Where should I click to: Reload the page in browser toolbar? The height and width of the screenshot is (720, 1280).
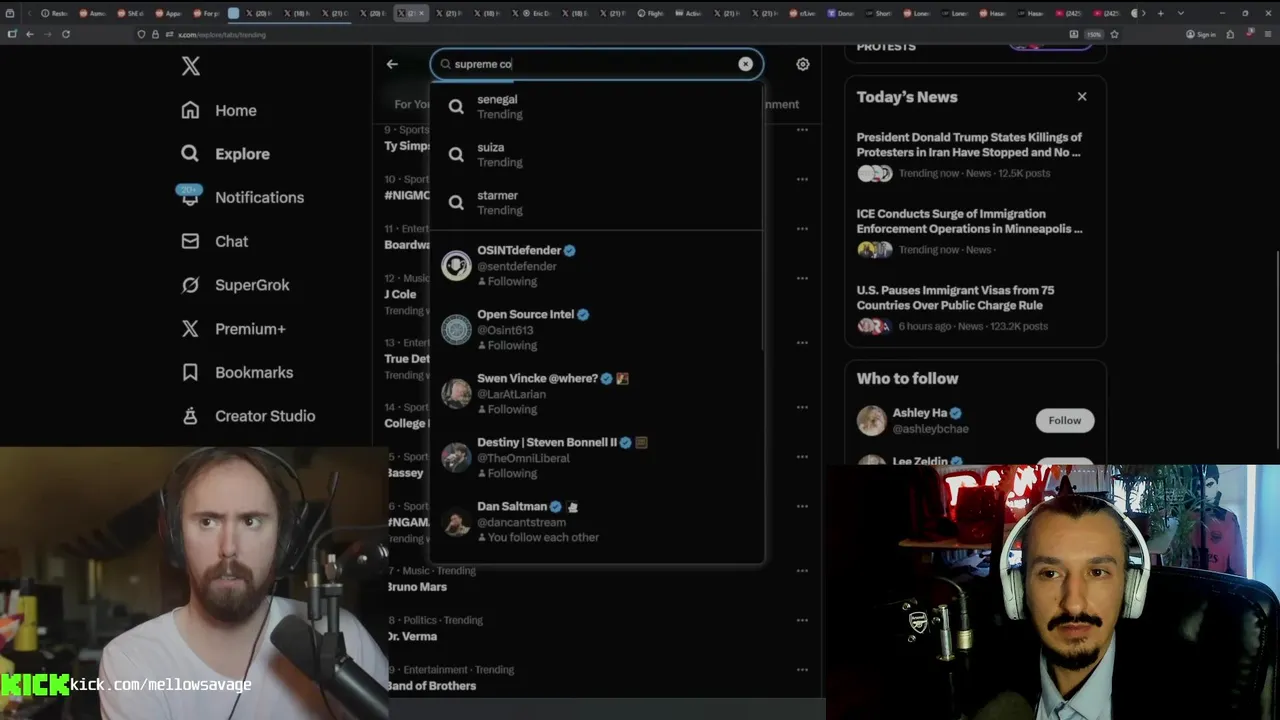(x=66, y=34)
